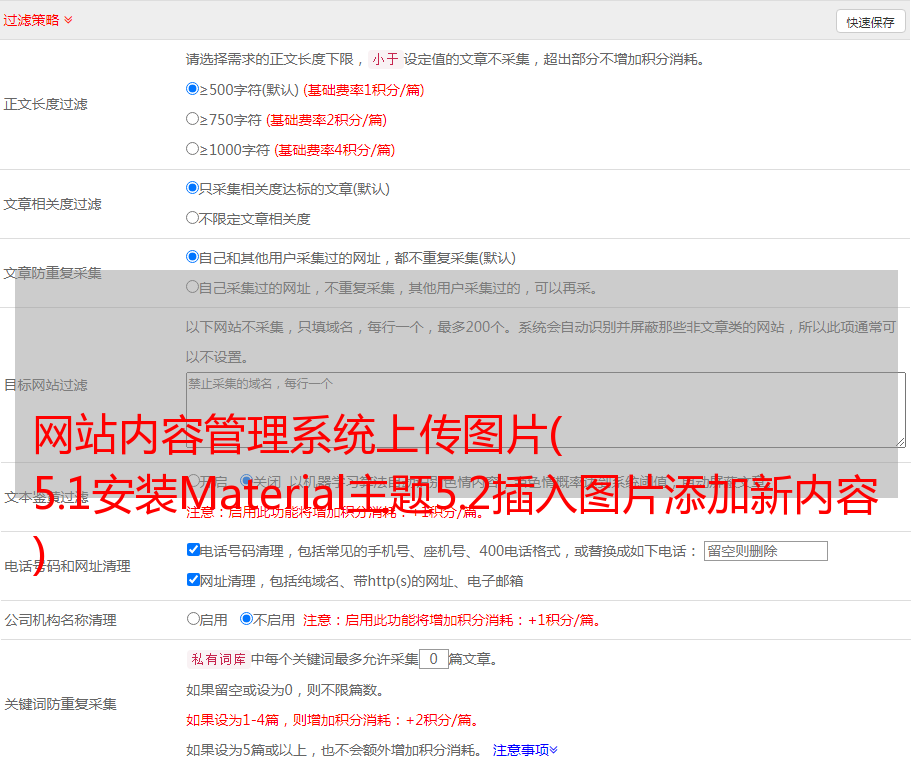The image size is (912, 768).
Task: Expand the 注意事项 link
Action: click(525, 750)
